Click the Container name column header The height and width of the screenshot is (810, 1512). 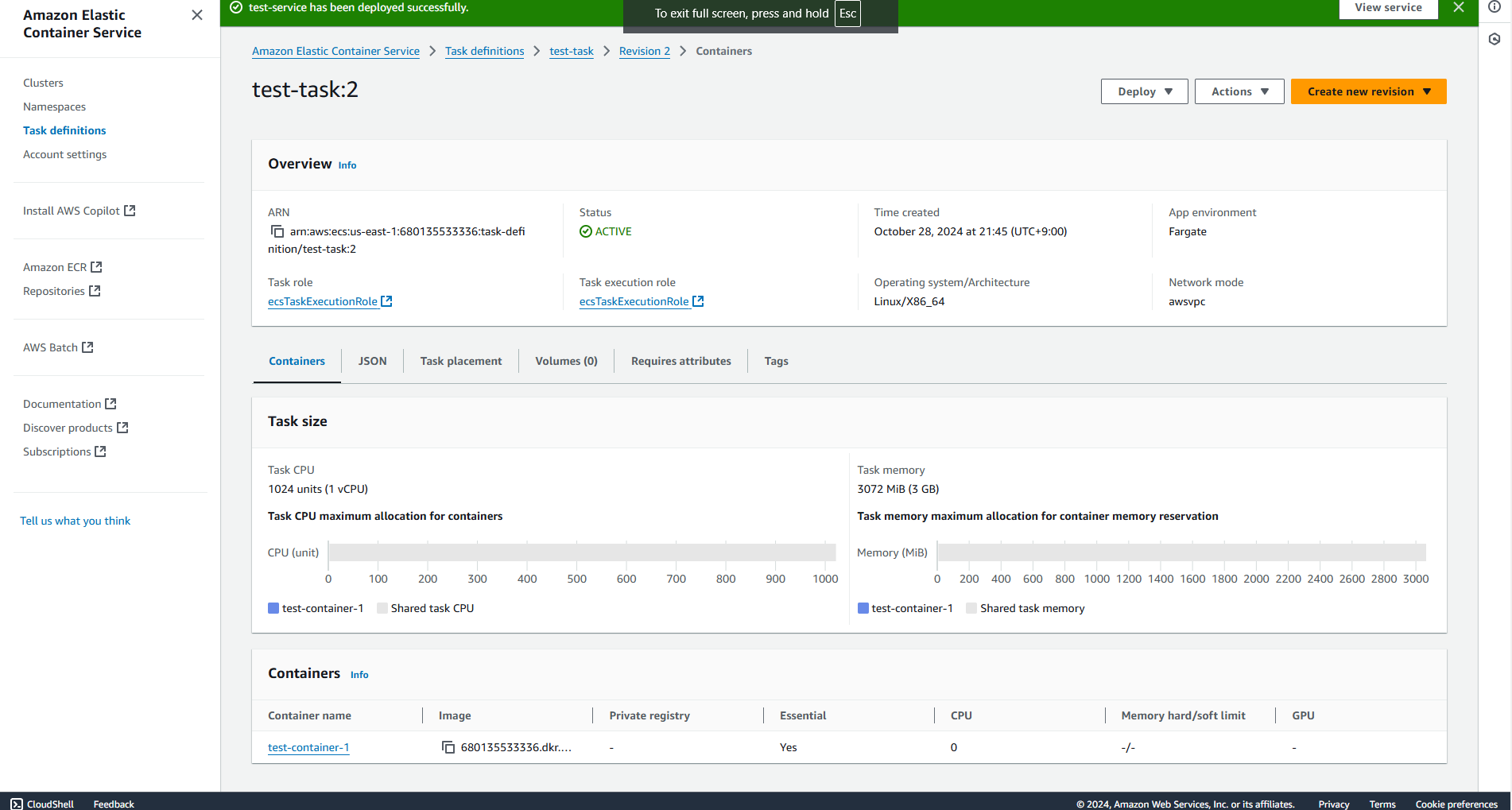(309, 715)
